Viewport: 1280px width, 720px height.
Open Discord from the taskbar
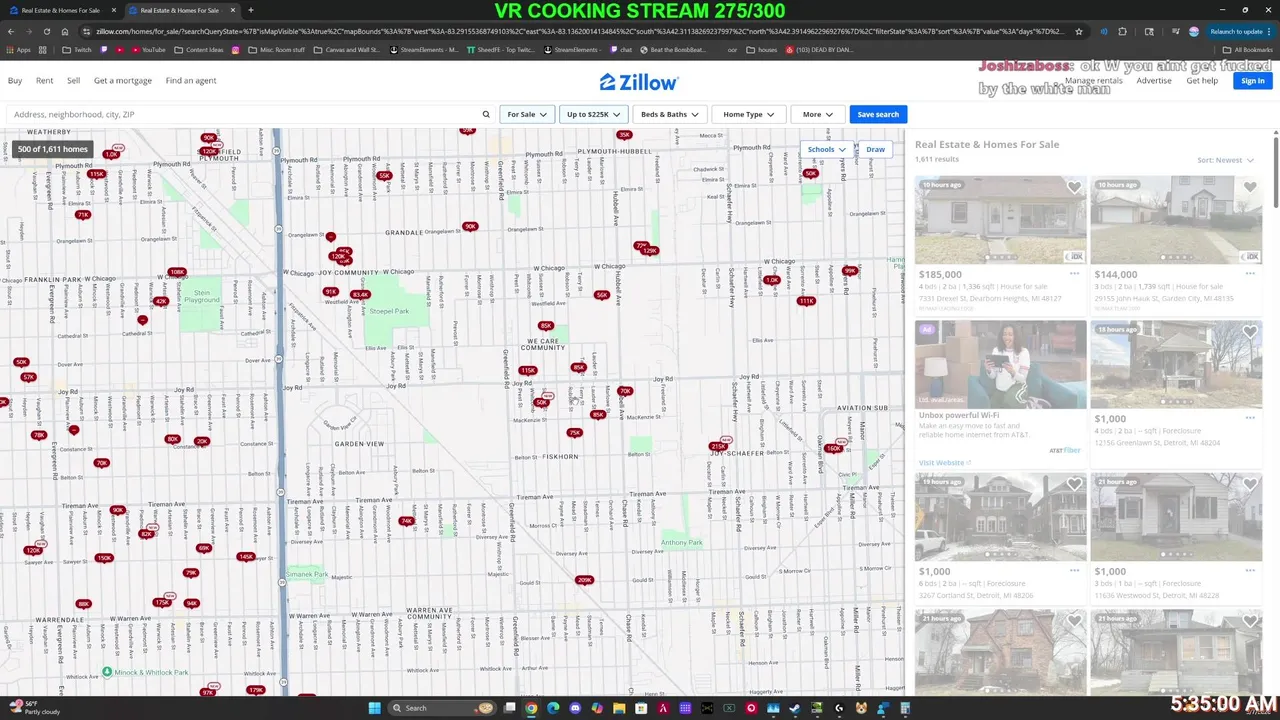click(x=575, y=708)
